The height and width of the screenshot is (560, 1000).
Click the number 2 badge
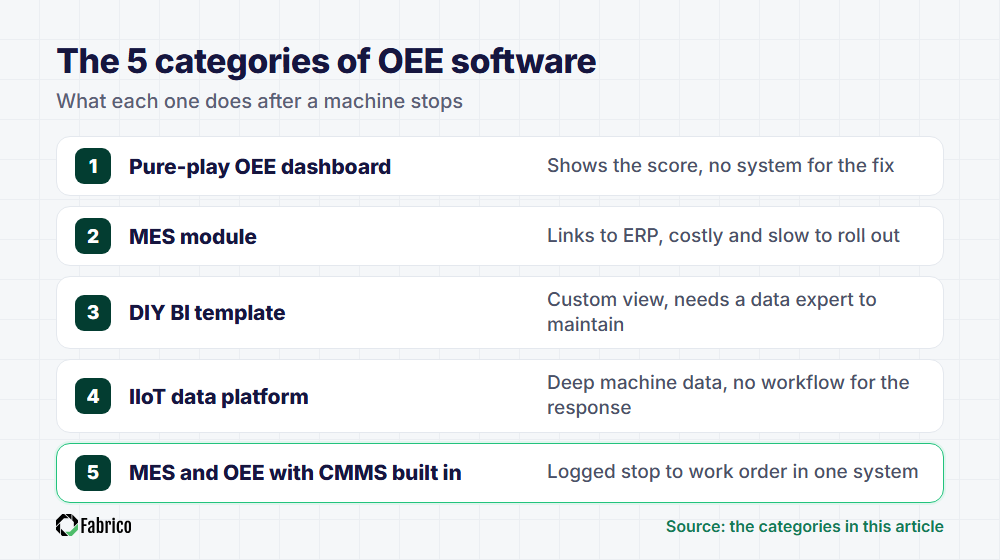[93, 237]
